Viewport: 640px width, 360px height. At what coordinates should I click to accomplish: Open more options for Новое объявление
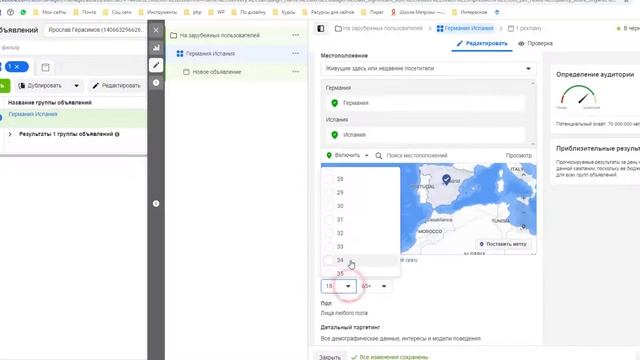pos(296,71)
